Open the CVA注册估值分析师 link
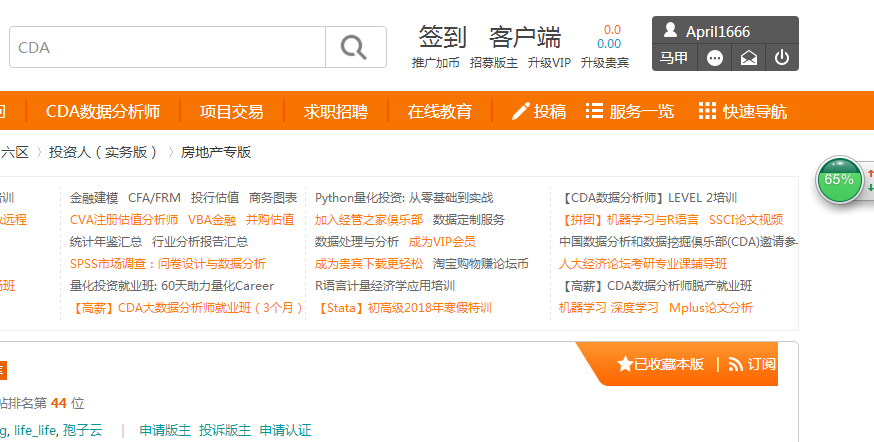874x442 pixels. coord(124,220)
